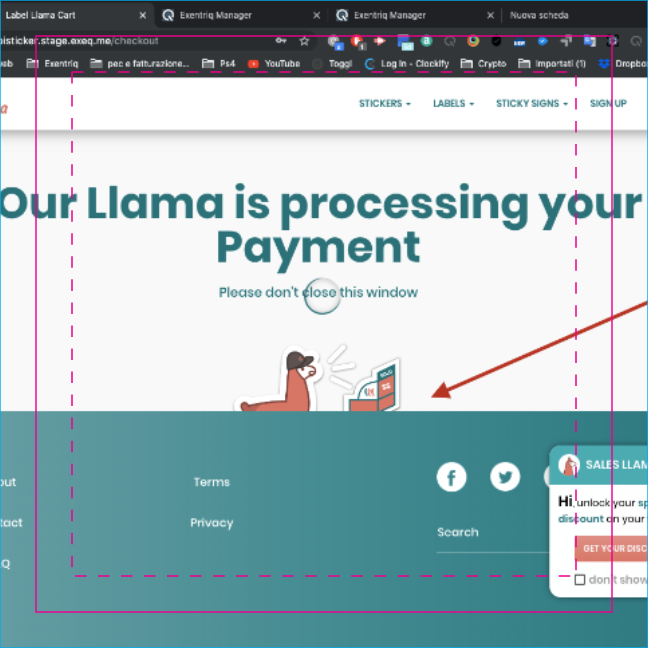
Task: Tick the "don't show" checkbox
Action: 580,579
